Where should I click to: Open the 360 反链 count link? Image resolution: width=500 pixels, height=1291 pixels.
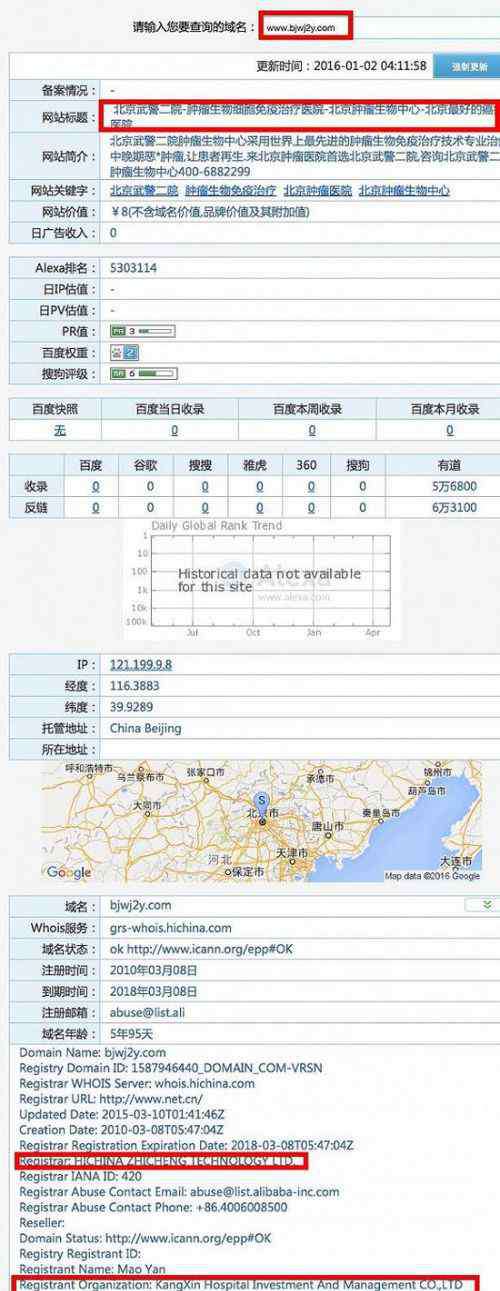coord(311,508)
